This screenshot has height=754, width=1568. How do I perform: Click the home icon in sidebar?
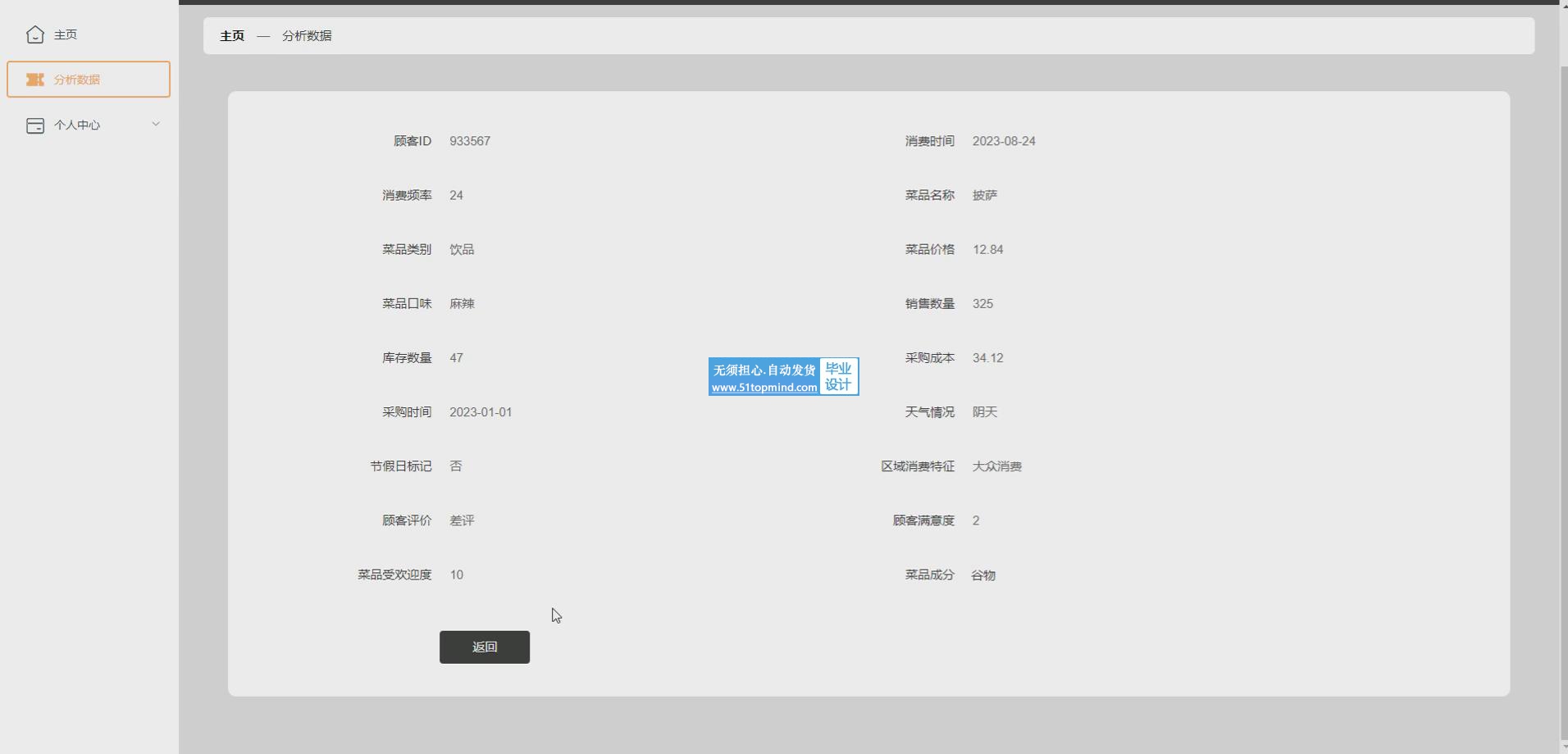tap(34, 34)
